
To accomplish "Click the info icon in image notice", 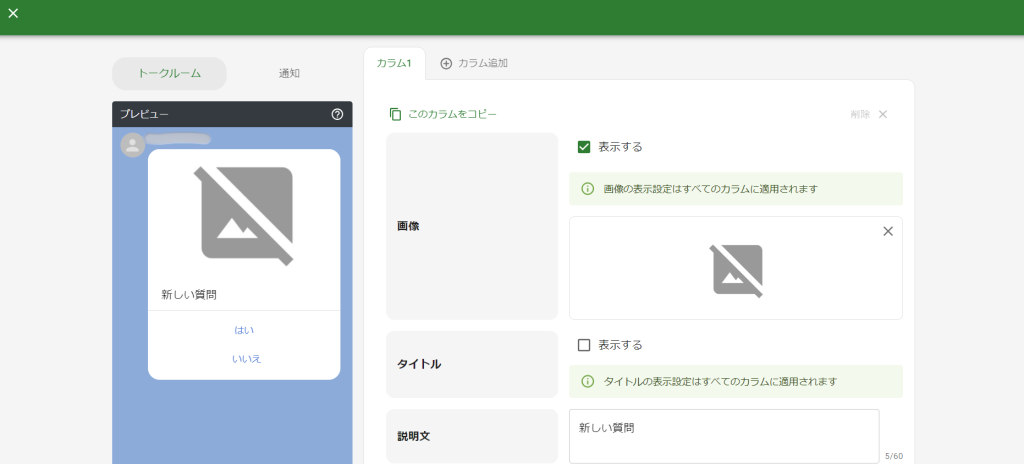I will click(588, 189).
